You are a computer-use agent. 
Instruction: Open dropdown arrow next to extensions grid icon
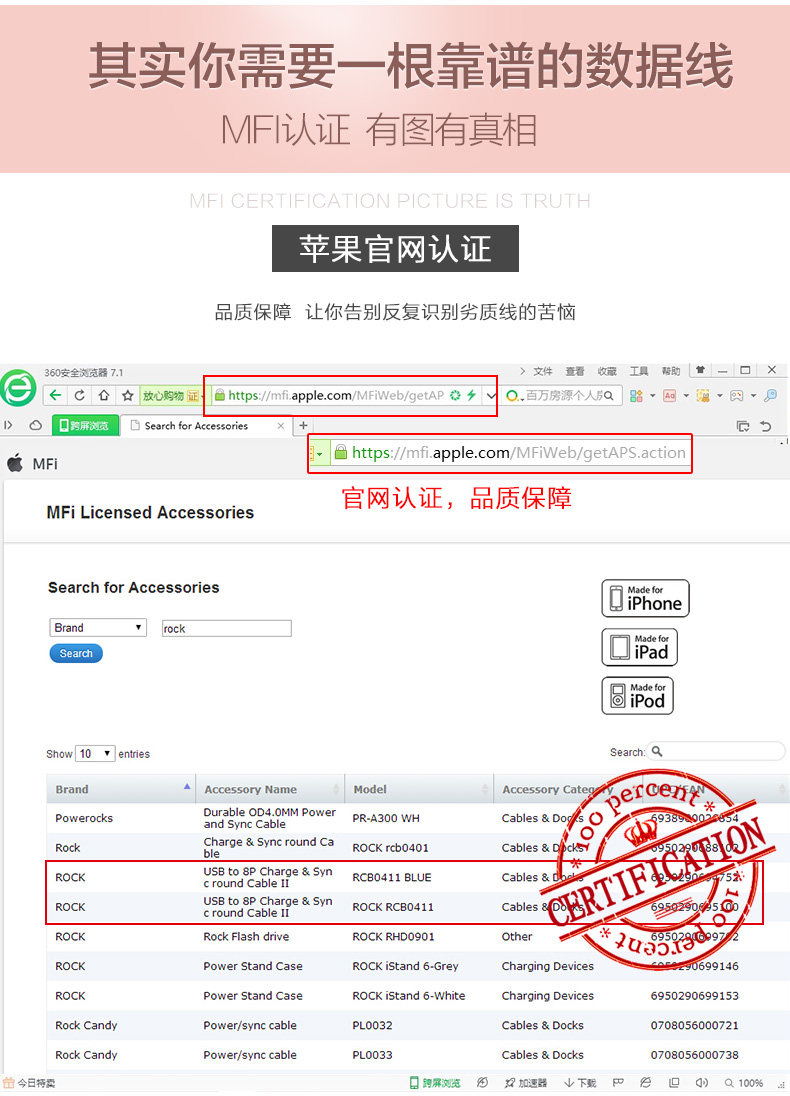coord(652,396)
